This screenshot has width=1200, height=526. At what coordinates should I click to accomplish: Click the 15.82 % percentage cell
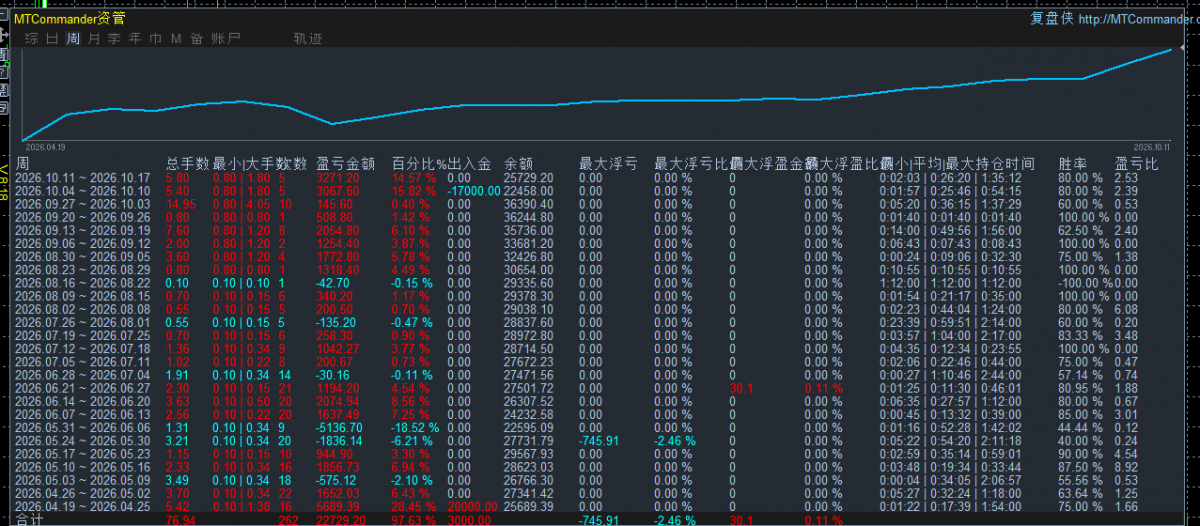click(414, 191)
